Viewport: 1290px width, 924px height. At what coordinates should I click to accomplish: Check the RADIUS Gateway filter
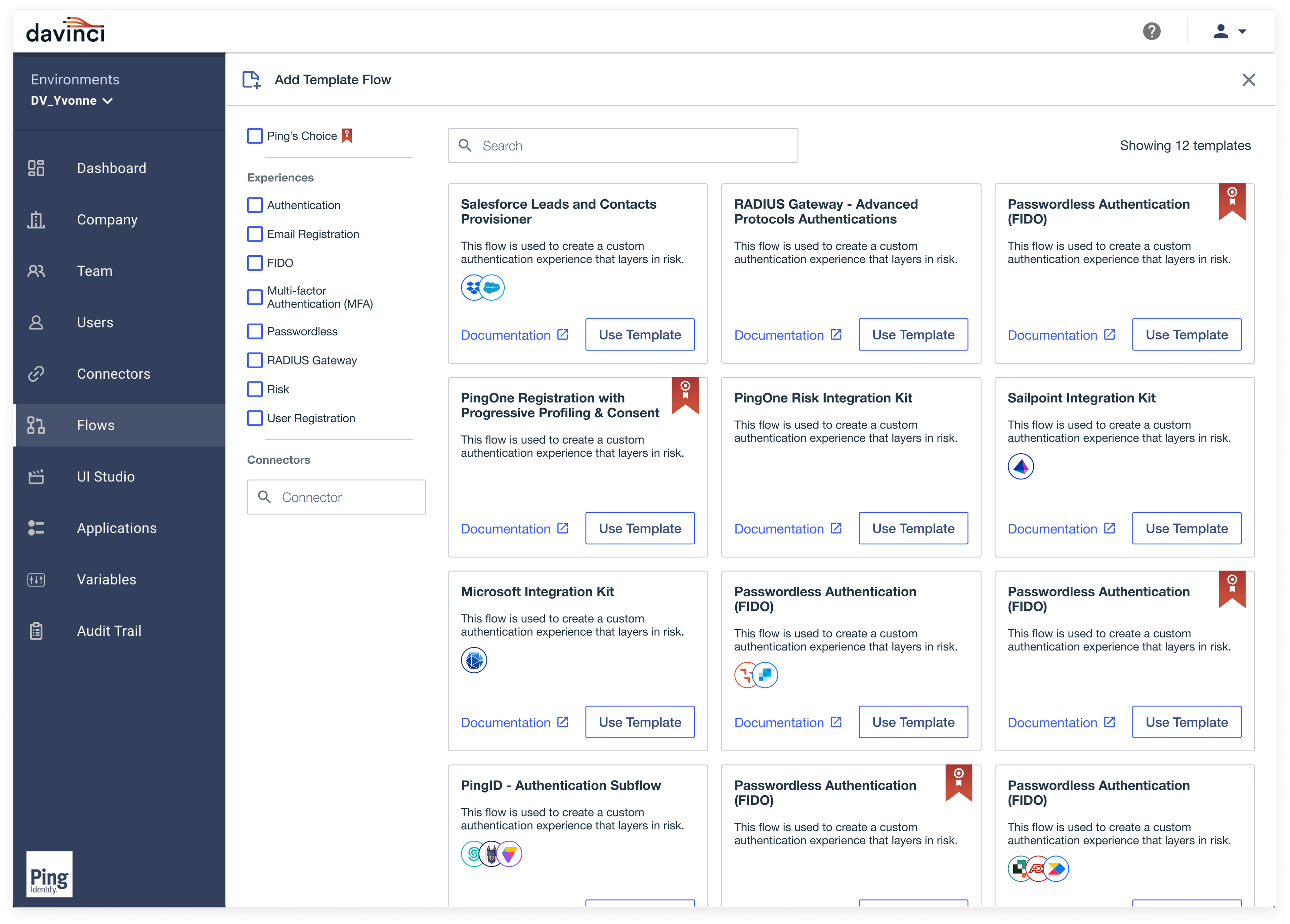coord(255,361)
